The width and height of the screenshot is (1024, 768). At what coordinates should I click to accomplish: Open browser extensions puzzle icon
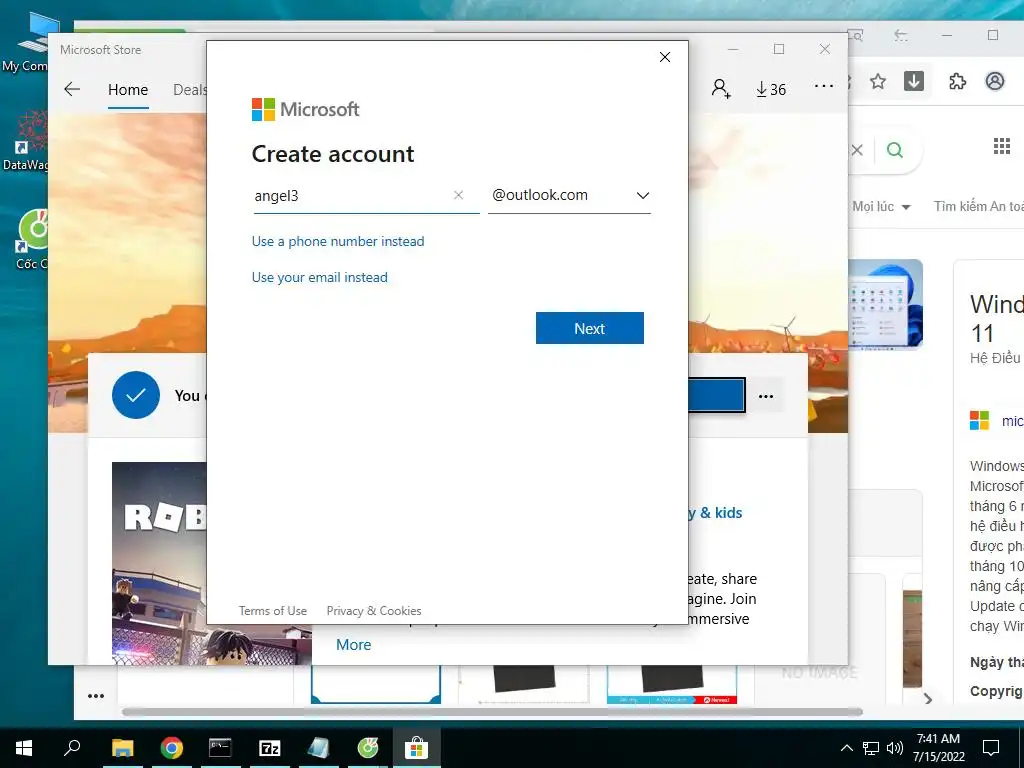pyautogui.click(x=957, y=82)
